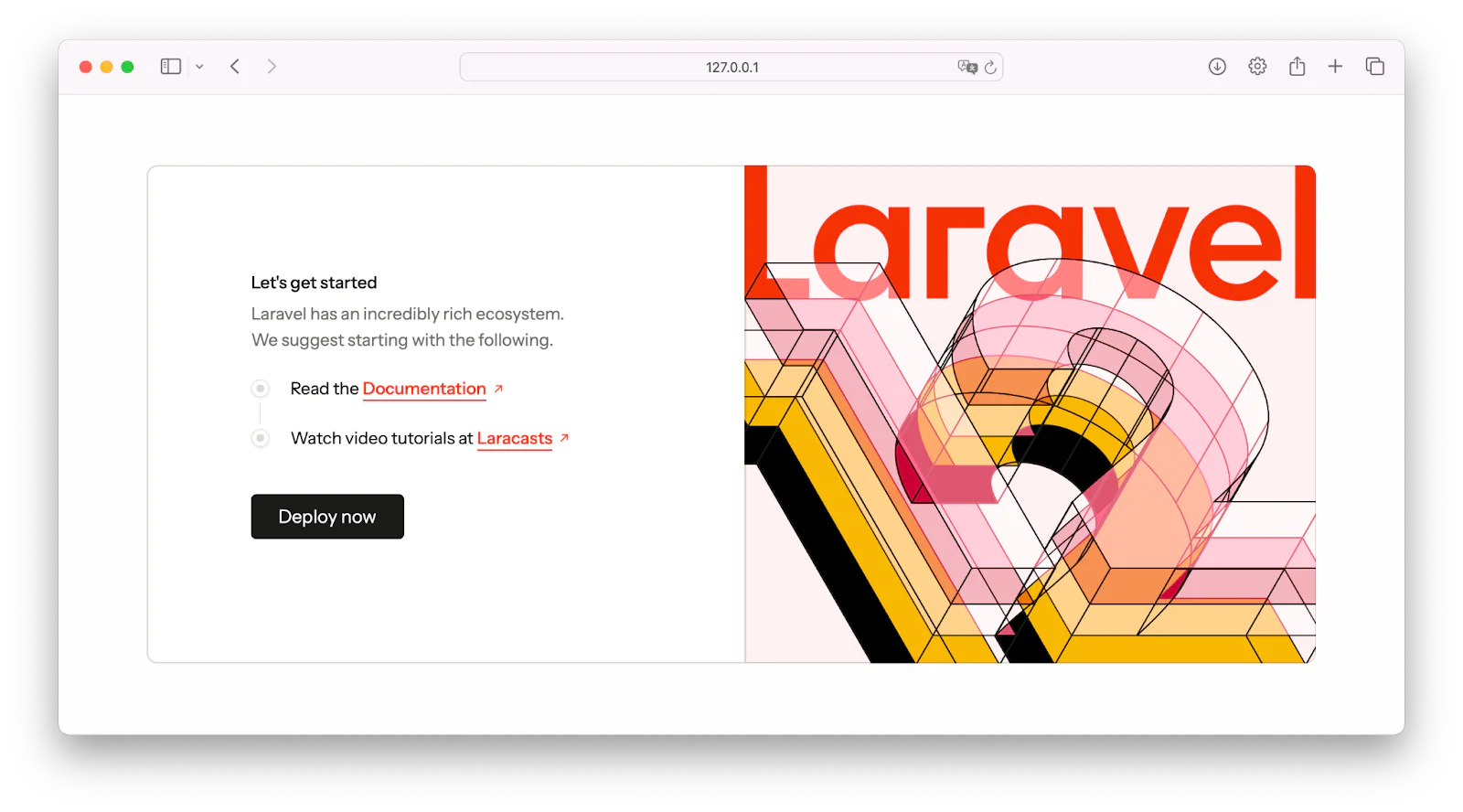Open the settings gear in toolbar
1463x812 pixels.
coord(1257,67)
